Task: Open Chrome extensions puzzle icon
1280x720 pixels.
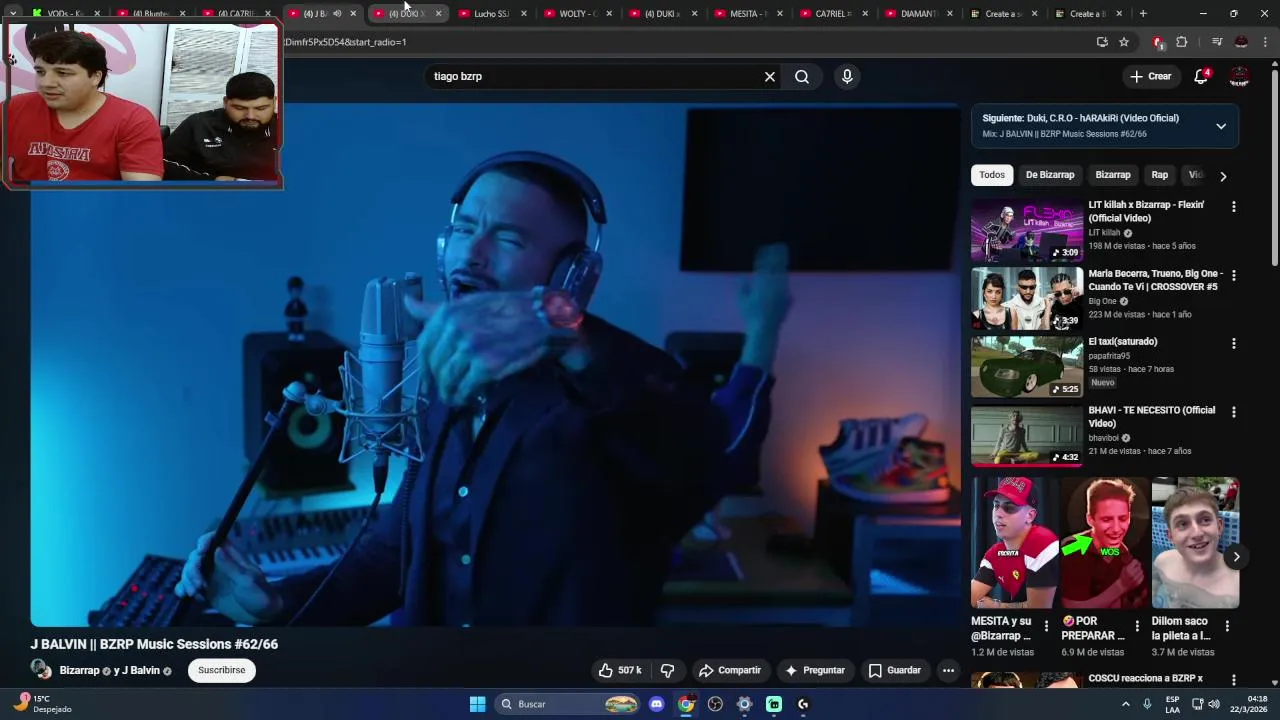Action: pos(1182,42)
